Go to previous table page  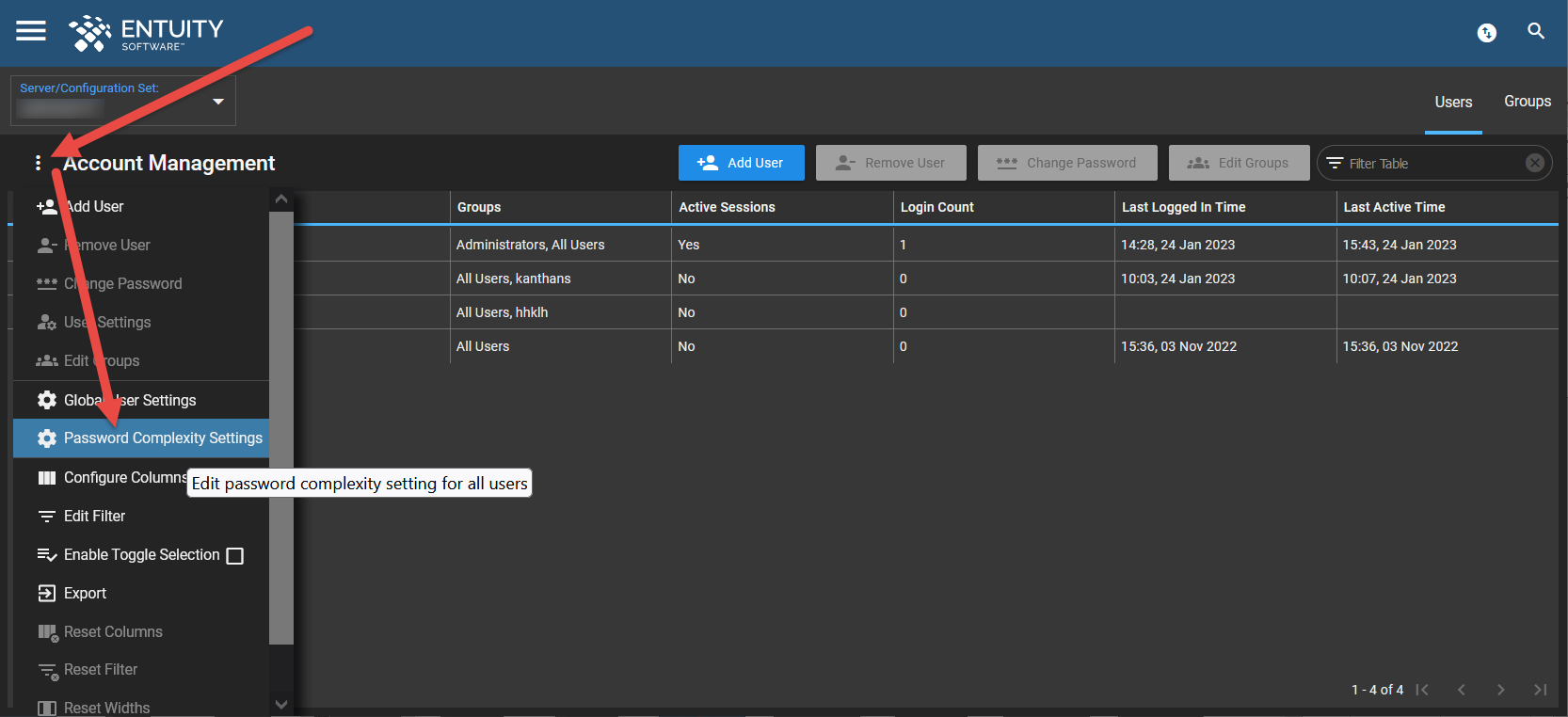[1462, 690]
